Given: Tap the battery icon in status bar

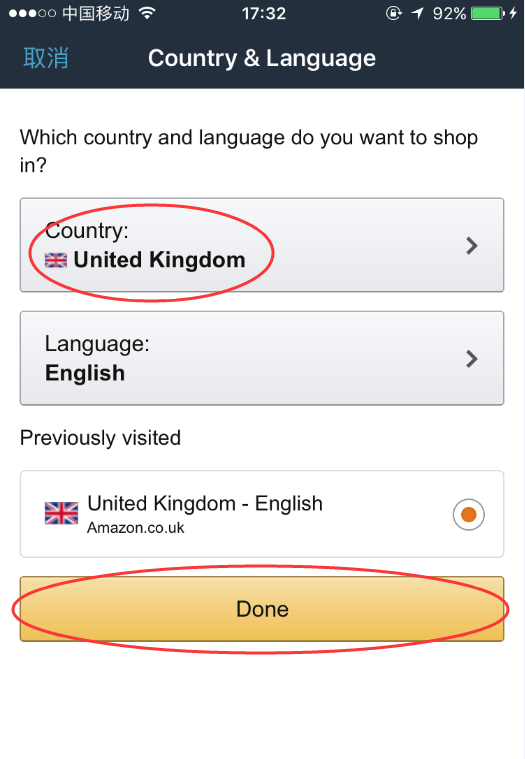Looking at the screenshot, I should pos(488,13).
